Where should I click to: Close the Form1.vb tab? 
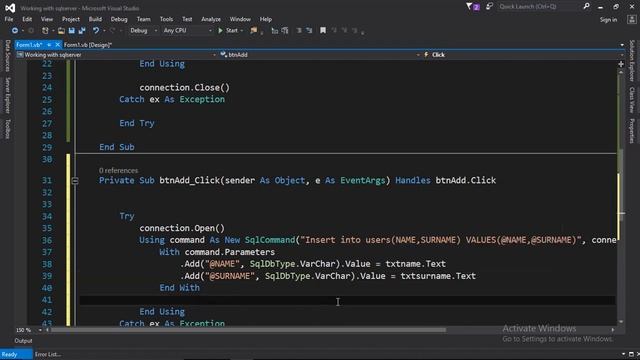[57, 45]
